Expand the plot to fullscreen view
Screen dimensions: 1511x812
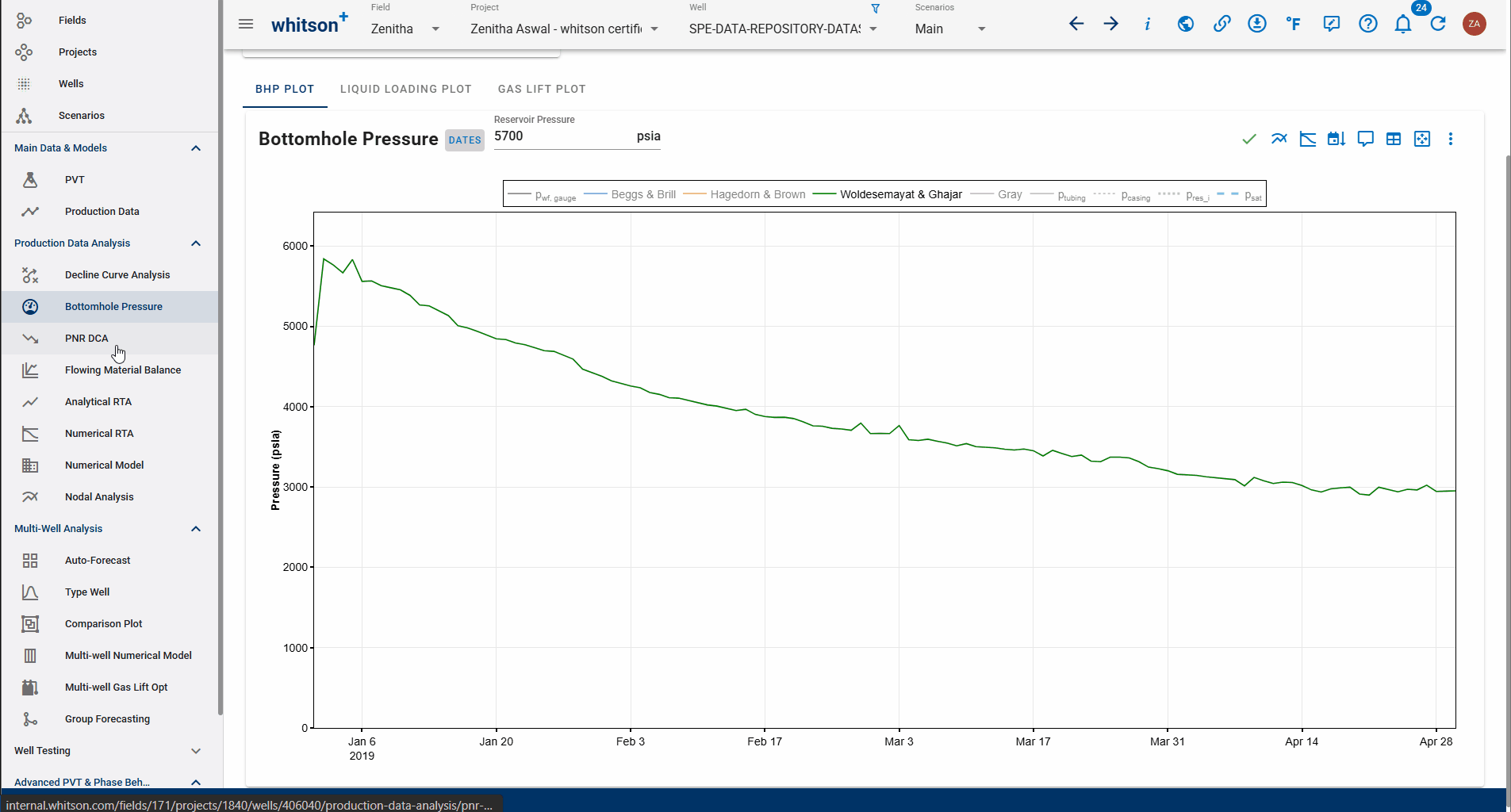(1422, 139)
